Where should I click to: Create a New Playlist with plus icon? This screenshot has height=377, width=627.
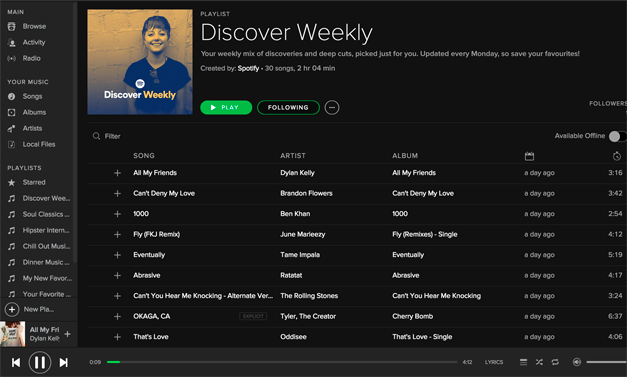click(x=12, y=309)
